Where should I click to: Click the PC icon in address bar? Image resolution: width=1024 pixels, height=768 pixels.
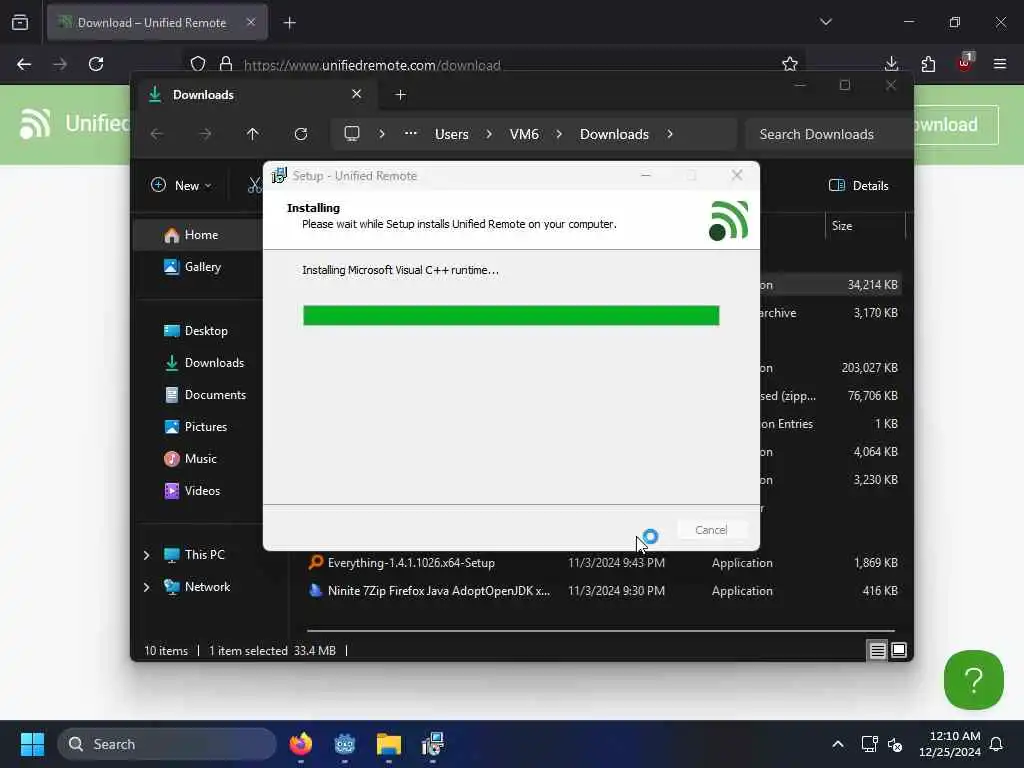tap(352, 134)
